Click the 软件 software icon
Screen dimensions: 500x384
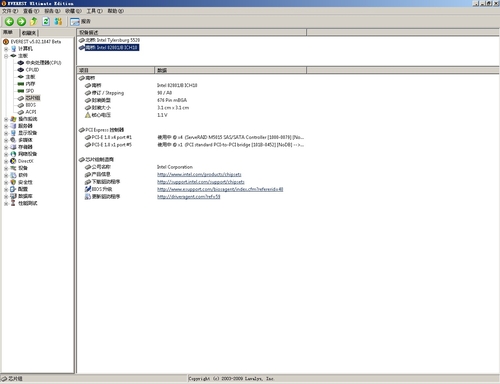click(x=13, y=175)
